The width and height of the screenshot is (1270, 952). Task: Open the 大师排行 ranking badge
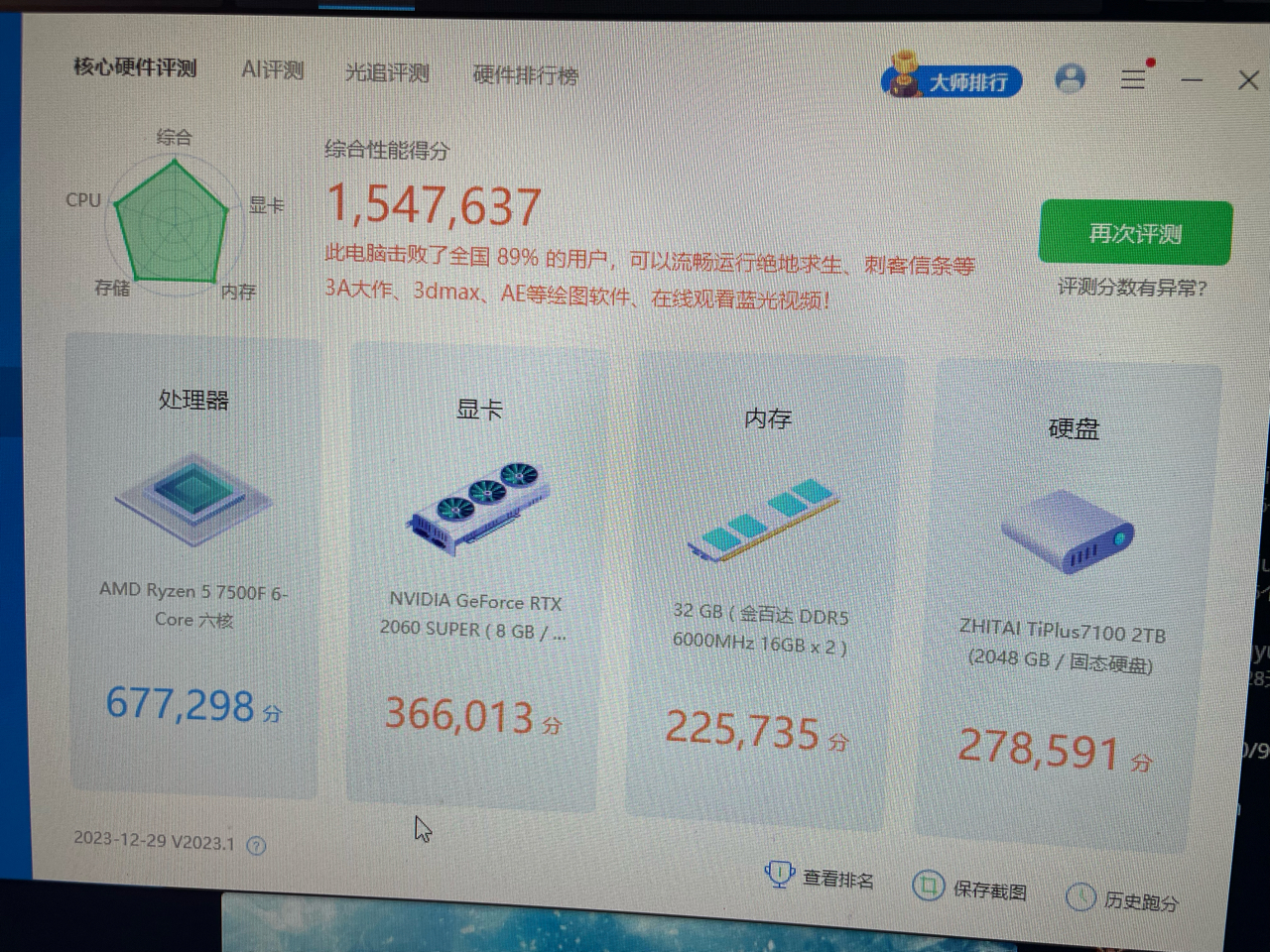[952, 81]
